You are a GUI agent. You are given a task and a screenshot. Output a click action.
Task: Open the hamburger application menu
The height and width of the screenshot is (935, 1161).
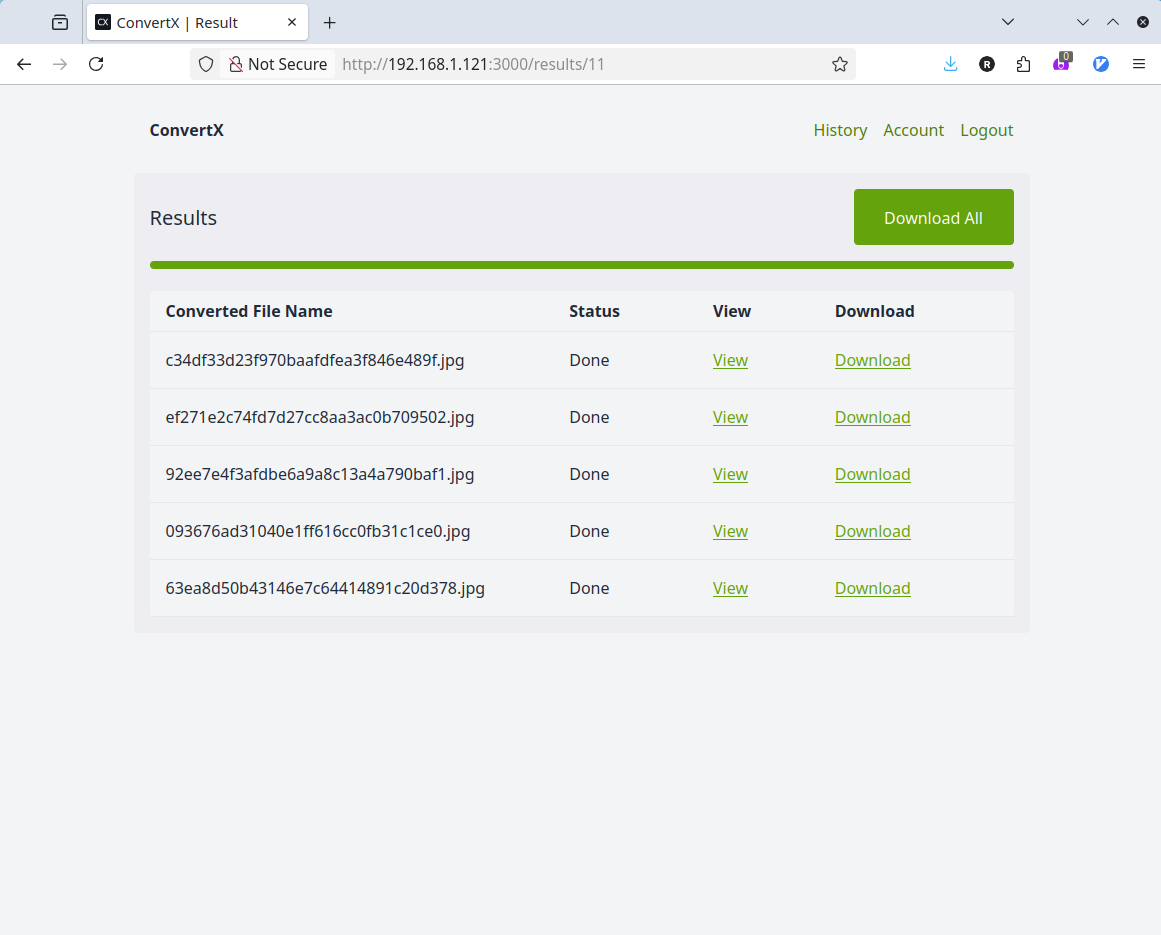click(x=1138, y=63)
